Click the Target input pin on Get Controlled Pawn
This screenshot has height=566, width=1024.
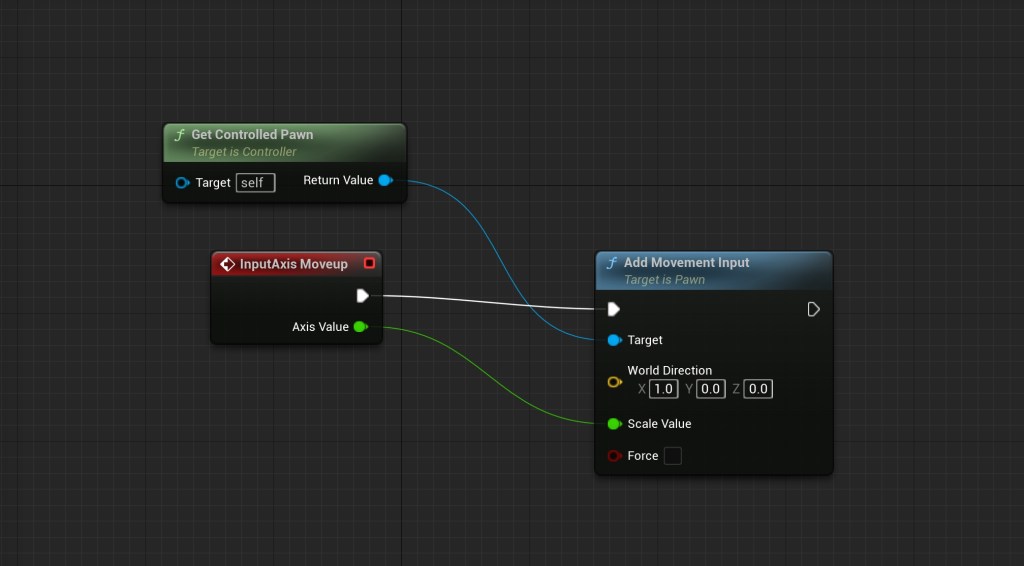182,183
